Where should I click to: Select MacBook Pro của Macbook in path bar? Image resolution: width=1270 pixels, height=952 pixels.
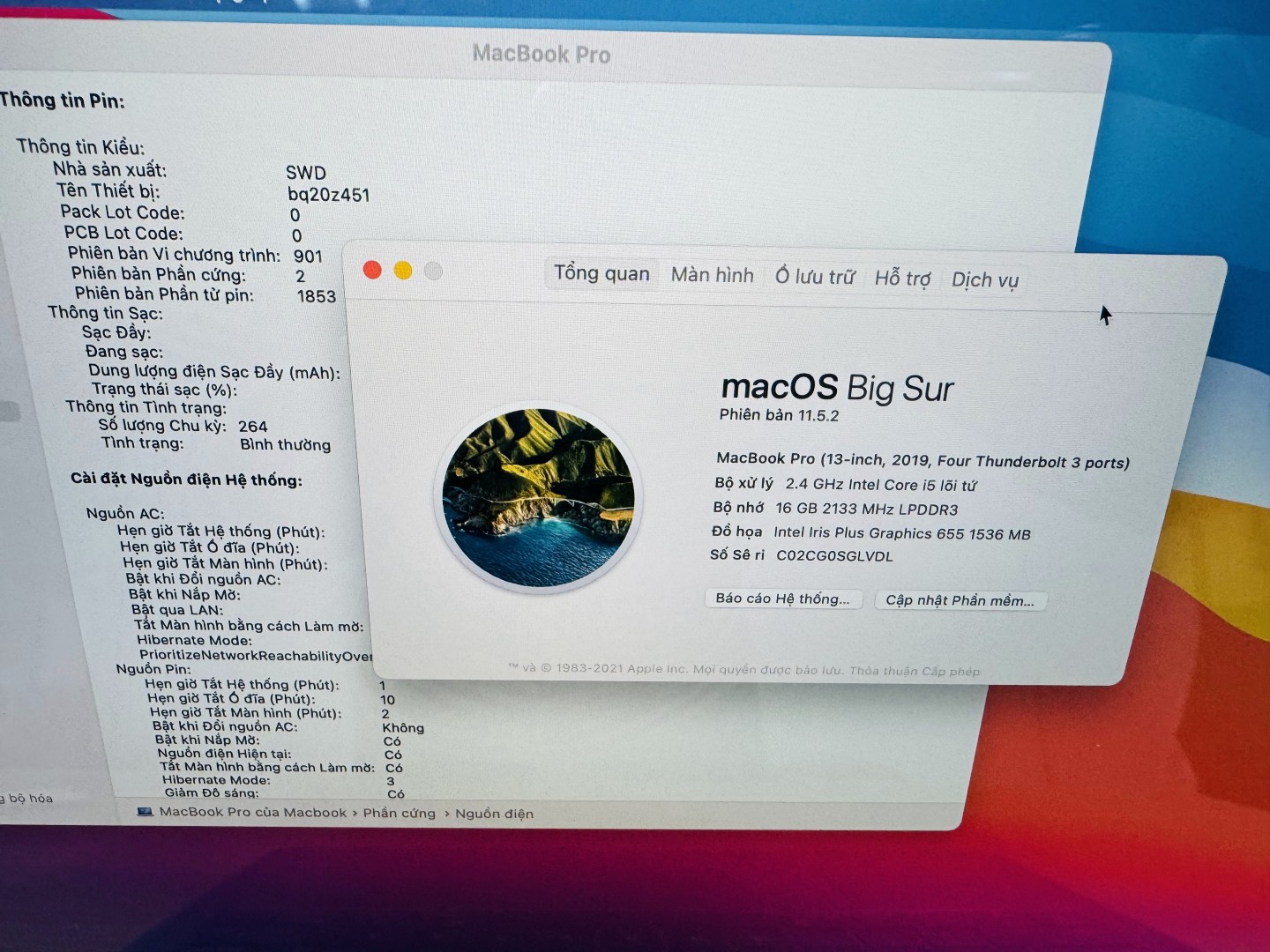pos(253,812)
